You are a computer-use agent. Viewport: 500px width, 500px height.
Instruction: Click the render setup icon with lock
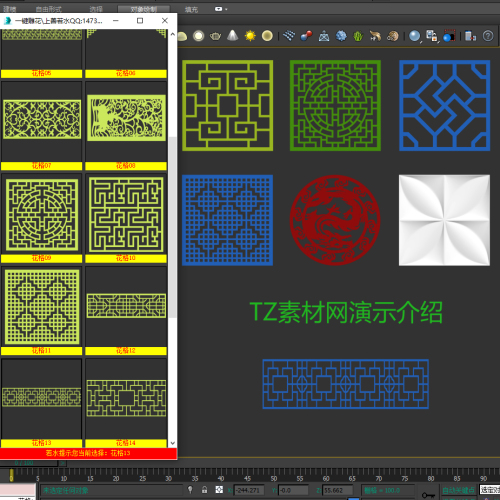click(x=432, y=36)
